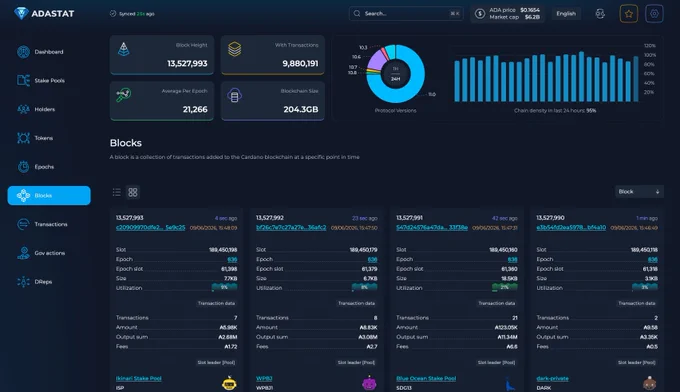Click the With Transactions value 9,880,191
680x392 pixels.
click(x=300, y=64)
